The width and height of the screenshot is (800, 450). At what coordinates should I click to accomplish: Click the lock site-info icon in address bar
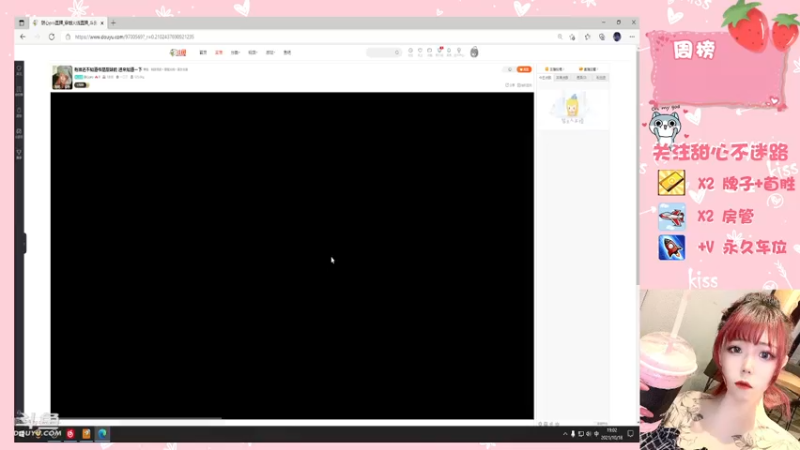click(68, 37)
